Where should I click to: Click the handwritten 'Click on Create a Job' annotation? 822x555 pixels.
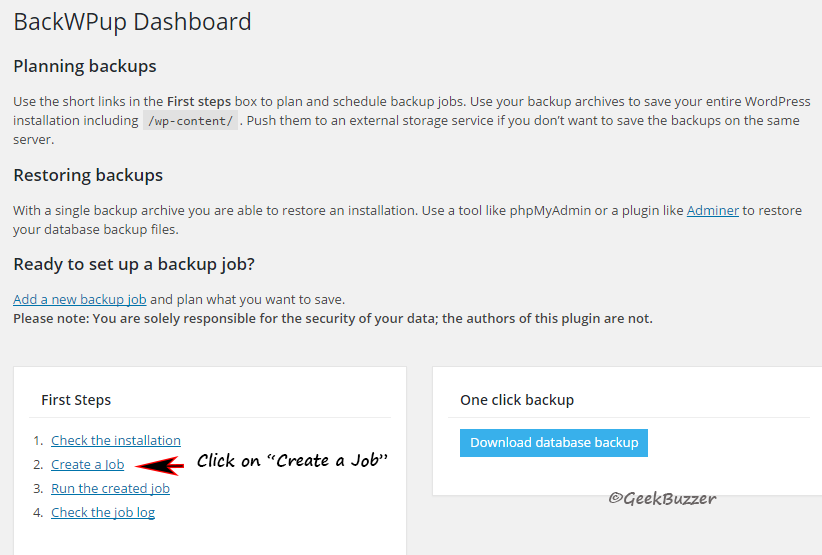click(x=292, y=461)
